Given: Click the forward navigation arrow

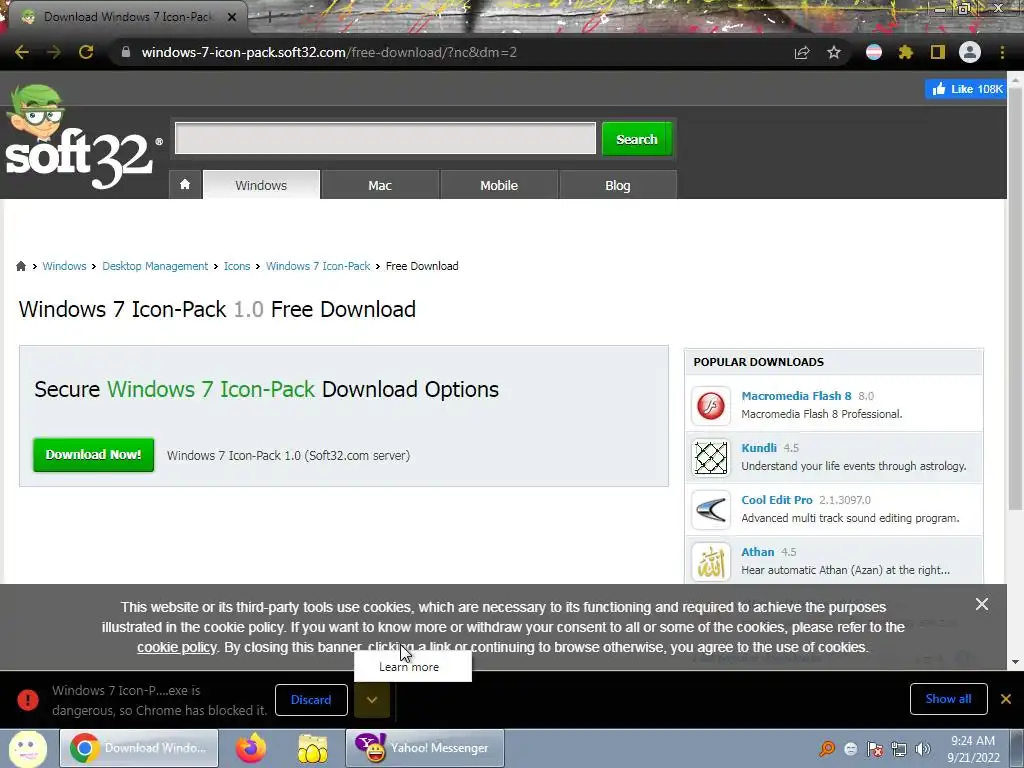Looking at the screenshot, I should [54, 52].
